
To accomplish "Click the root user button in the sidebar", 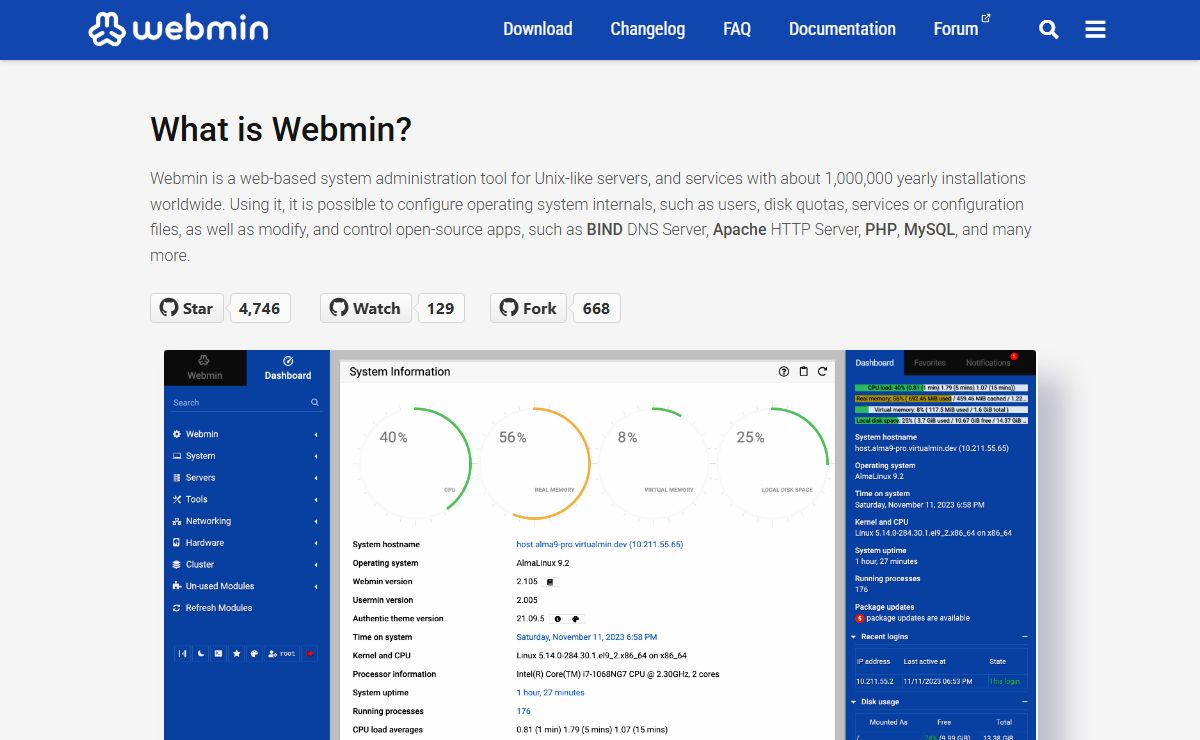I will (282, 653).
